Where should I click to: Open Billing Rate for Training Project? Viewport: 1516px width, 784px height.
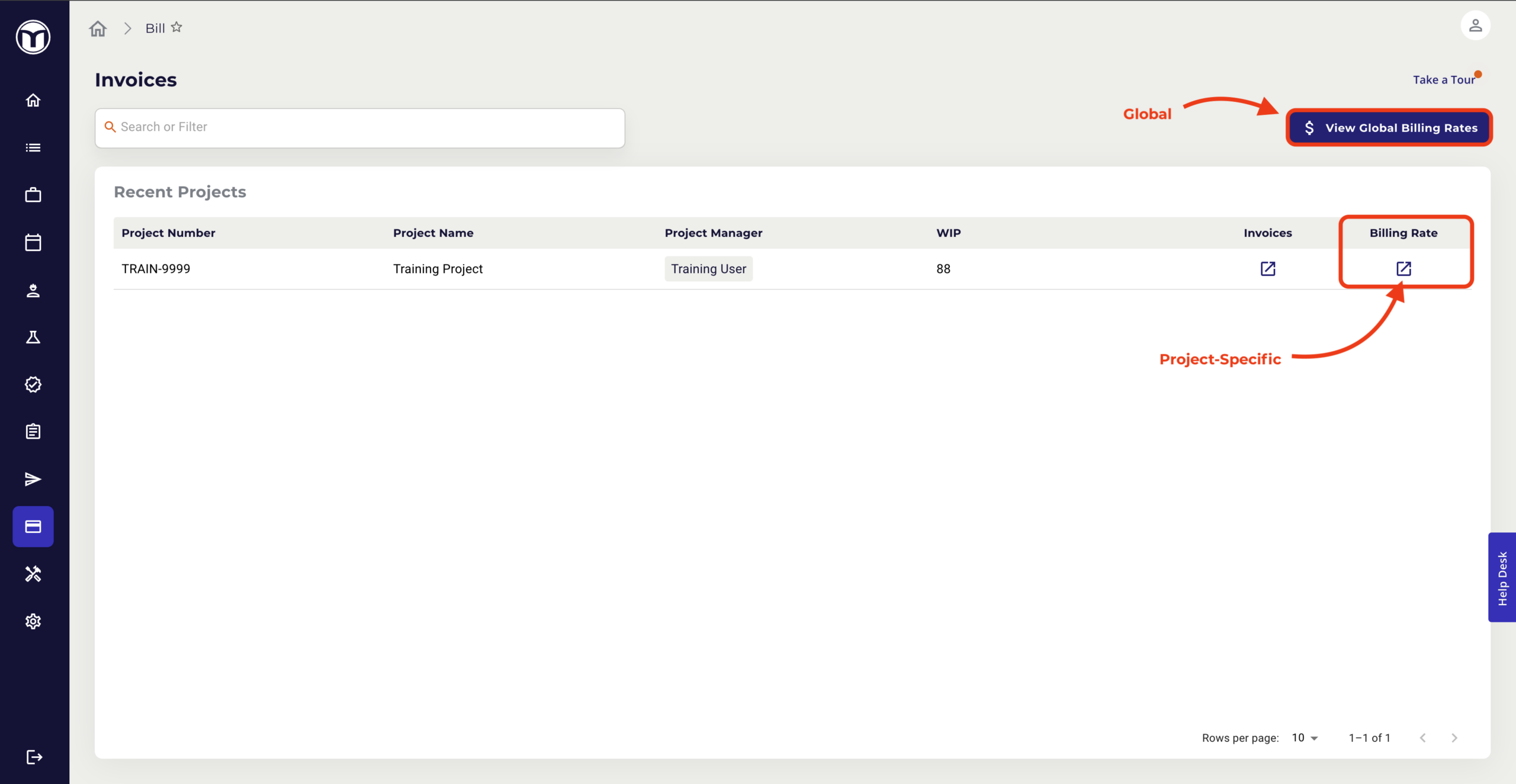tap(1403, 269)
